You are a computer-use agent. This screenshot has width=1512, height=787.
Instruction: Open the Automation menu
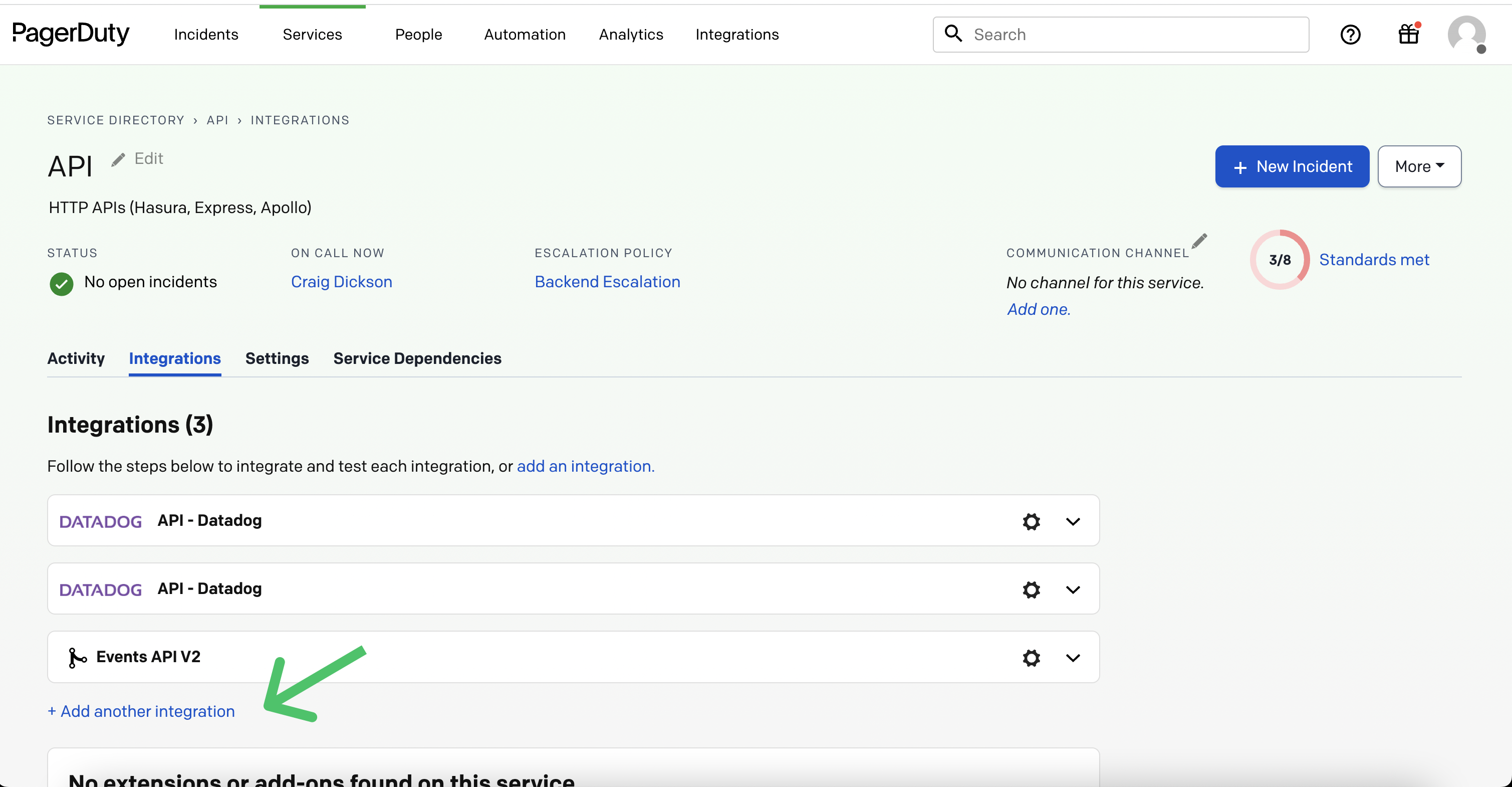point(525,35)
